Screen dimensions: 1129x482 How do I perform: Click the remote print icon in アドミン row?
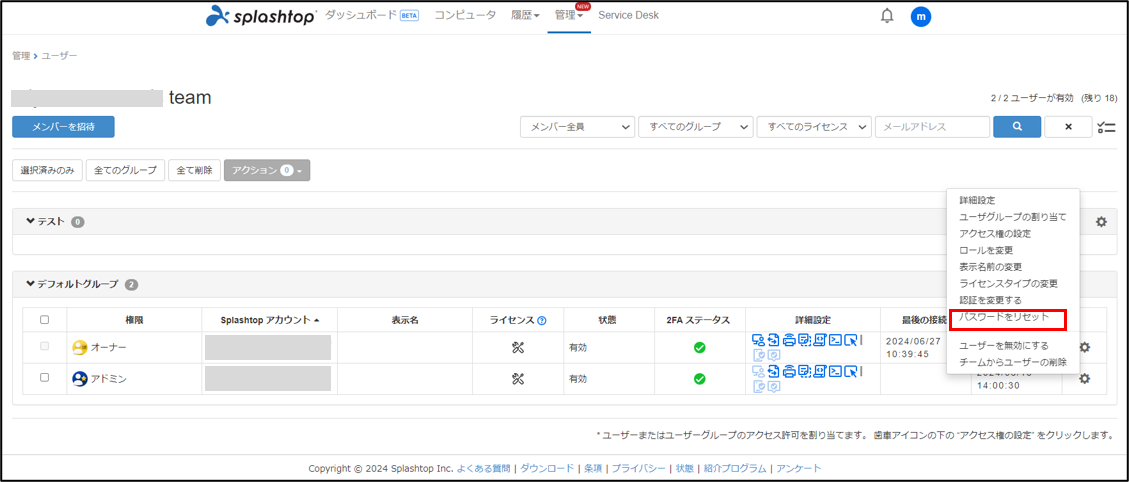789,372
